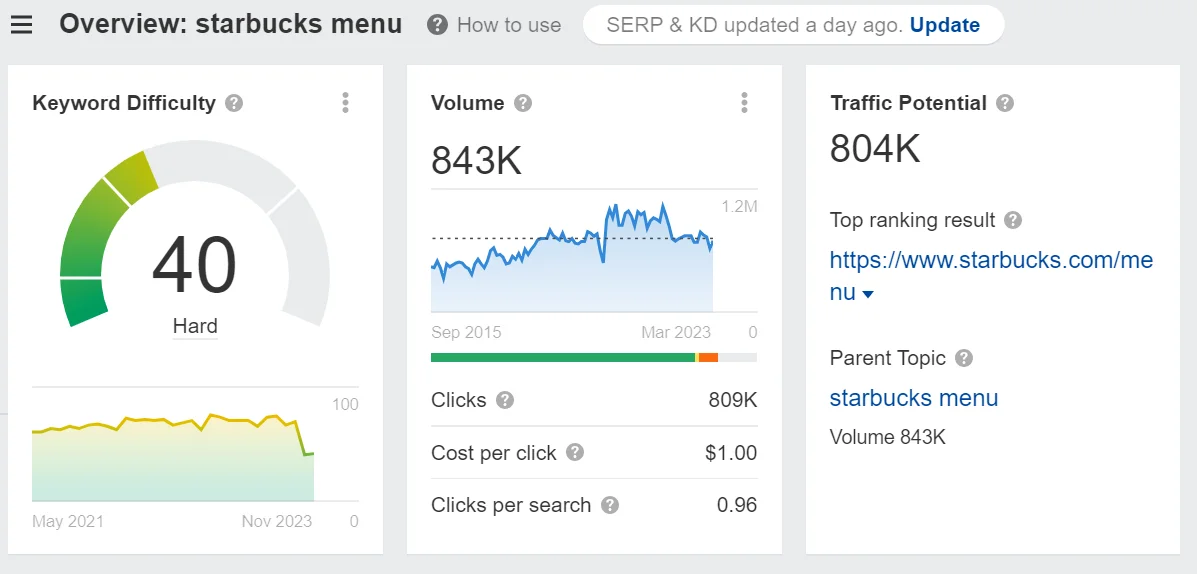Click the Cost per click help icon

(x=575, y=453)
